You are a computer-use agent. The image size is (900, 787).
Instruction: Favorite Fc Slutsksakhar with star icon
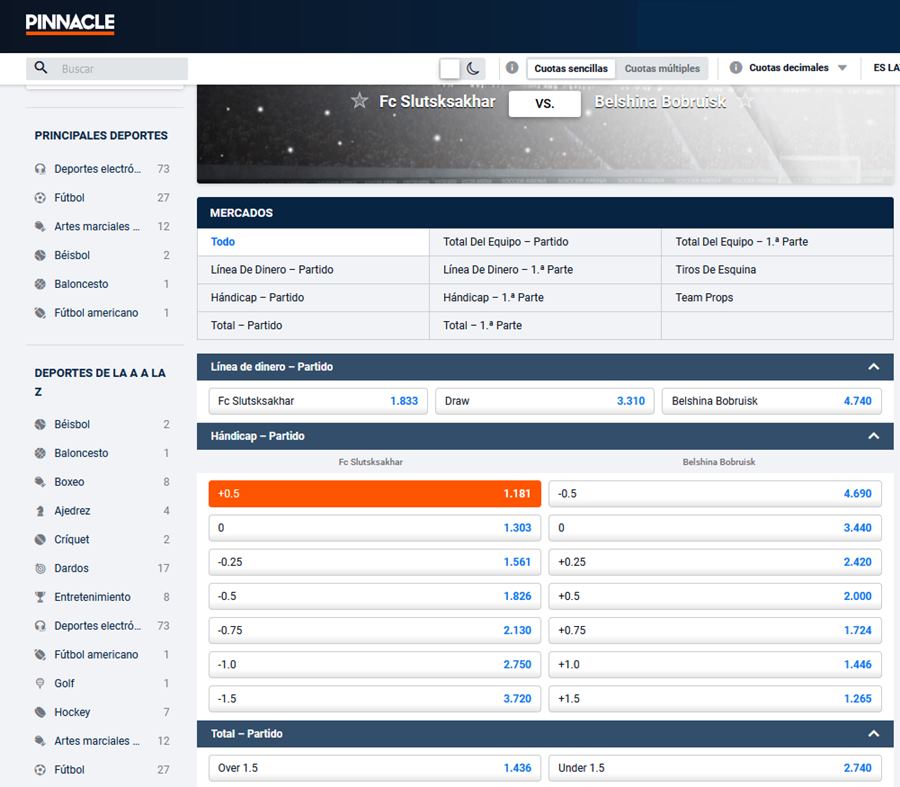click(x=360, y=101)
